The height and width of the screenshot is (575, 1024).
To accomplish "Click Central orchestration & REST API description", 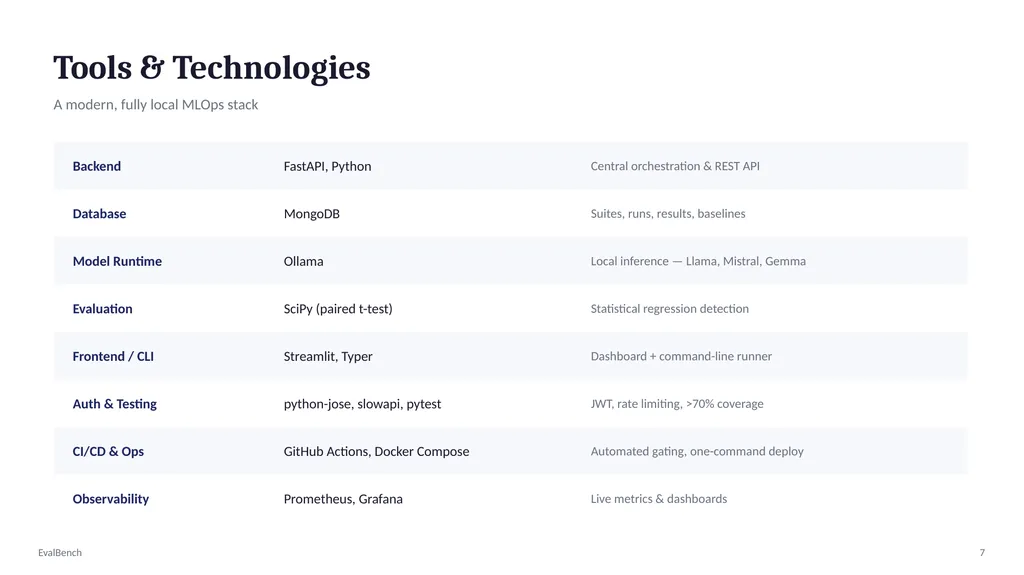I will pos(675,166).
